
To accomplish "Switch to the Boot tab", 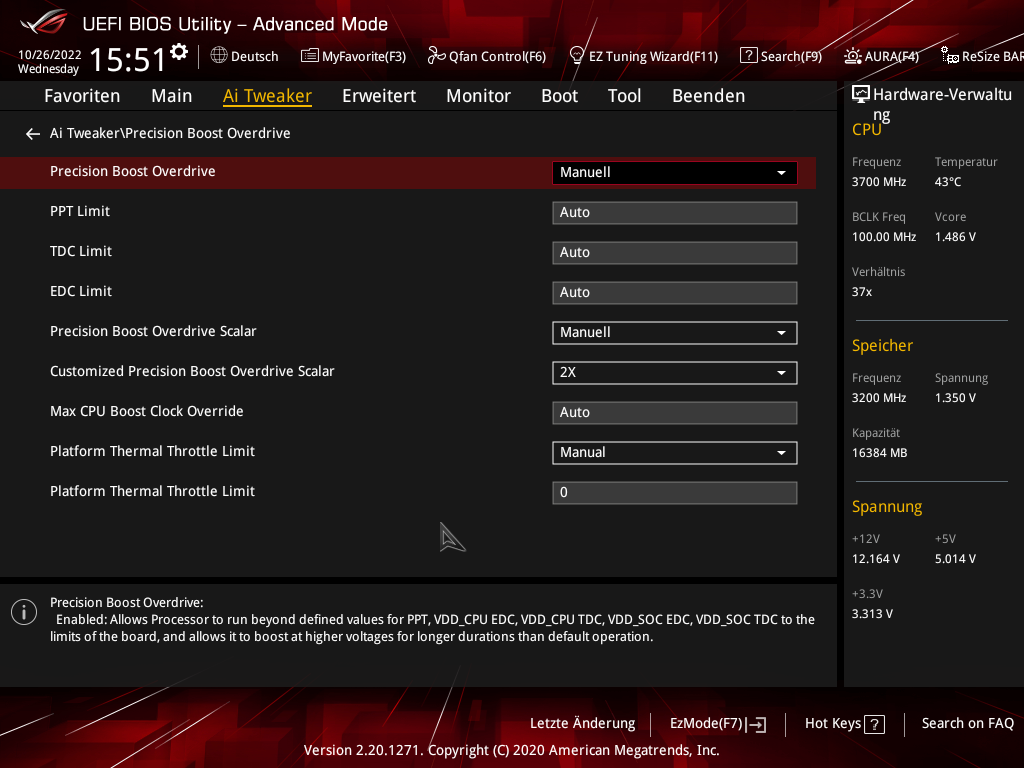I will 560,96.
